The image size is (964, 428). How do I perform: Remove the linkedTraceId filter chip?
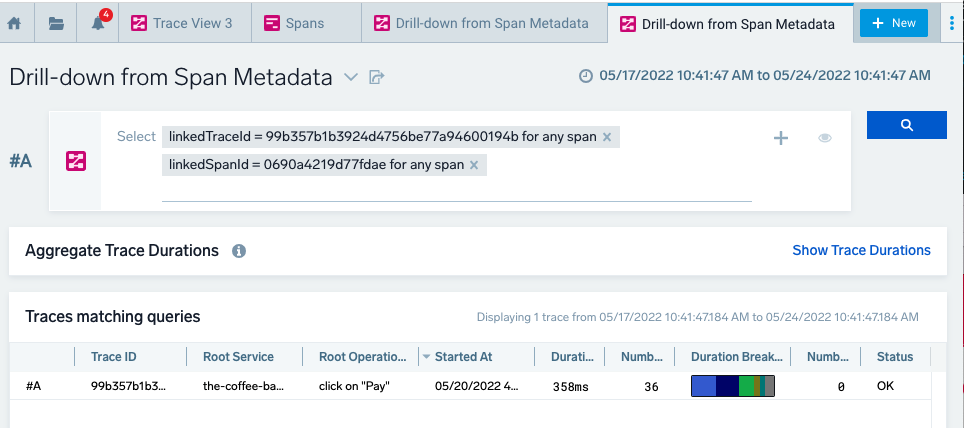[607, 137]
